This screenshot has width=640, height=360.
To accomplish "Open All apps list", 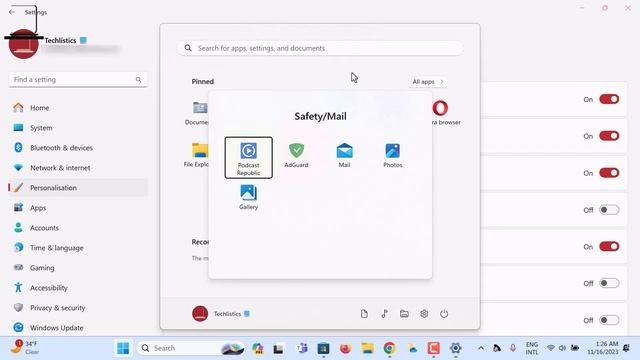I will [427, 82].
